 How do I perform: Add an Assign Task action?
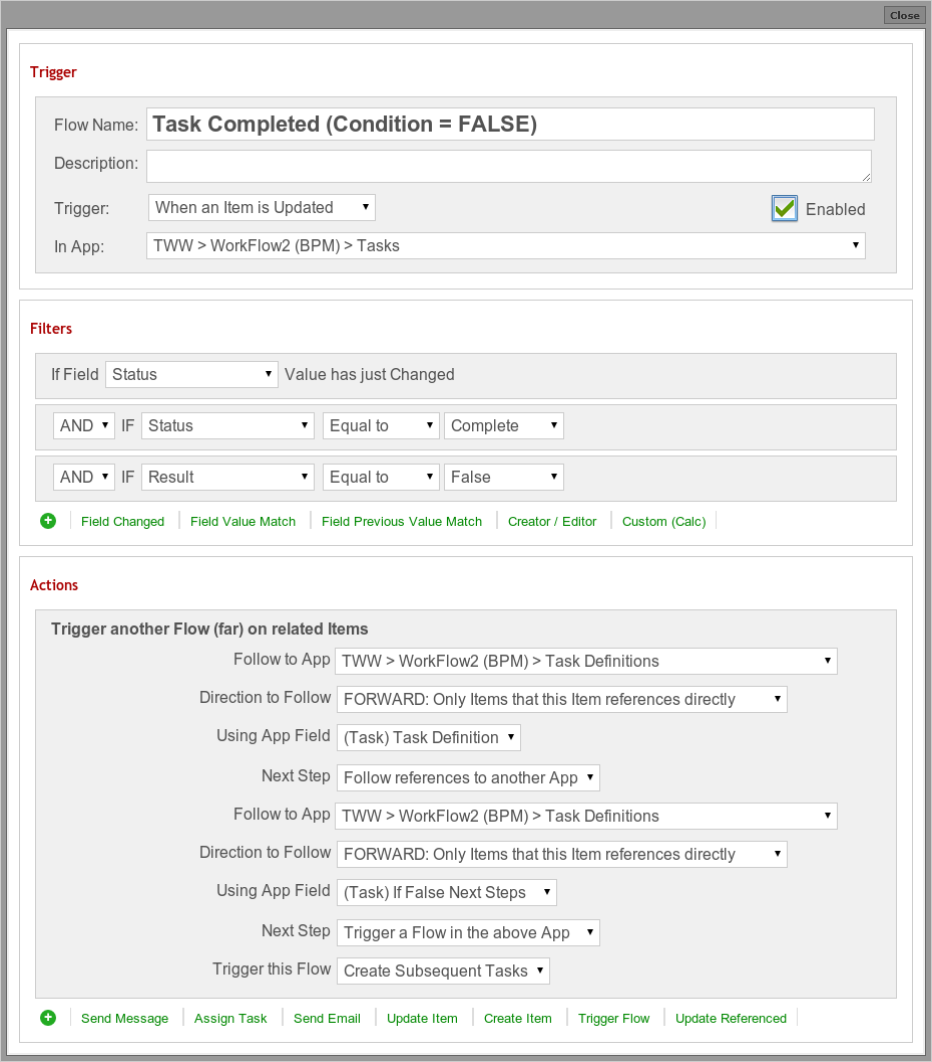230,1019
